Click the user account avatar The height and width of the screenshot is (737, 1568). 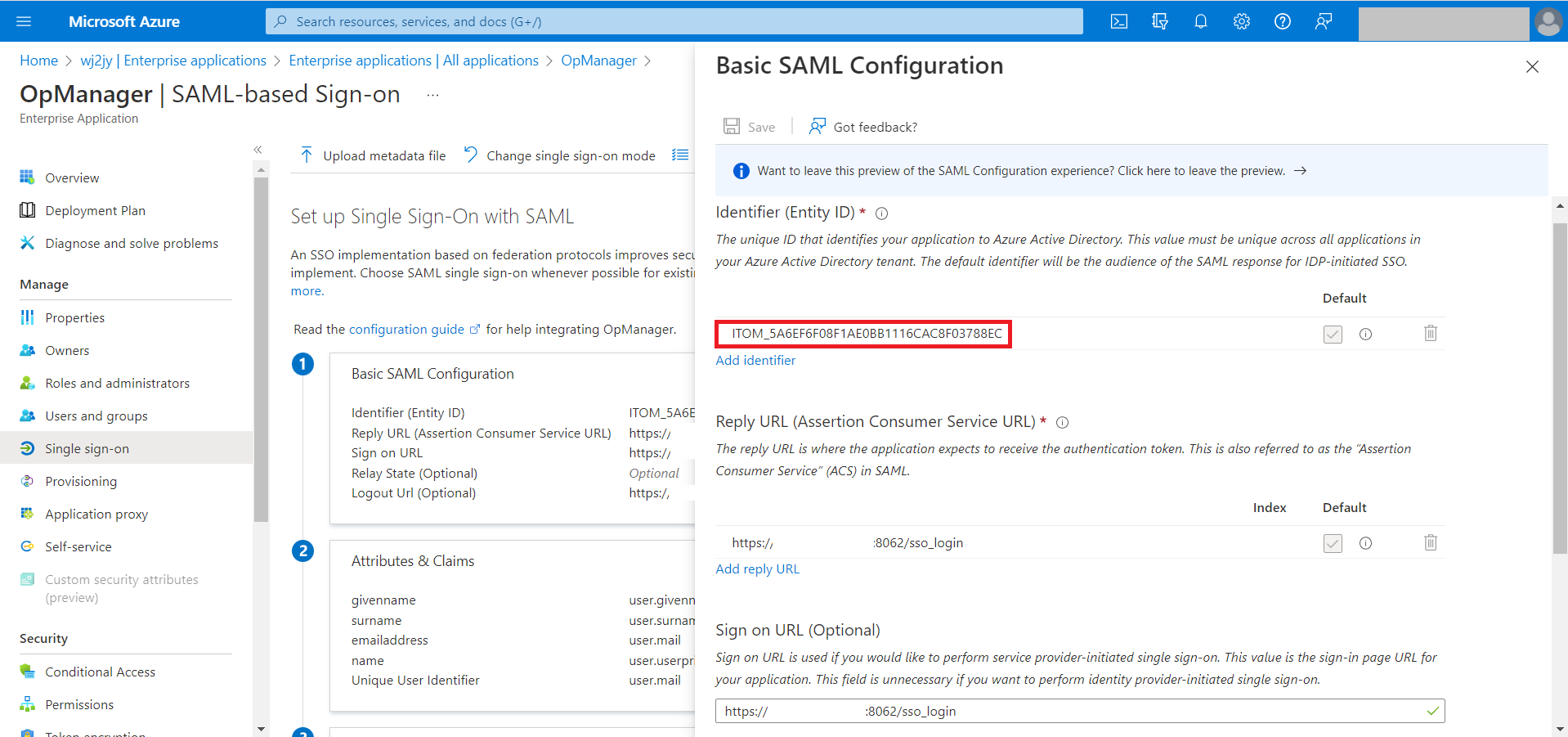[1548, 21]
